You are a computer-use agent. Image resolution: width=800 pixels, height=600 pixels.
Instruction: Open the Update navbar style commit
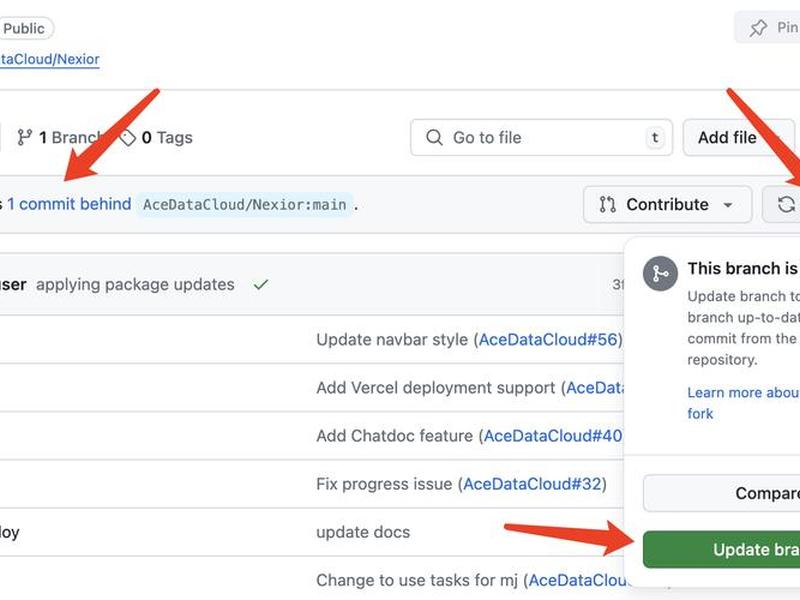(392, 339)
